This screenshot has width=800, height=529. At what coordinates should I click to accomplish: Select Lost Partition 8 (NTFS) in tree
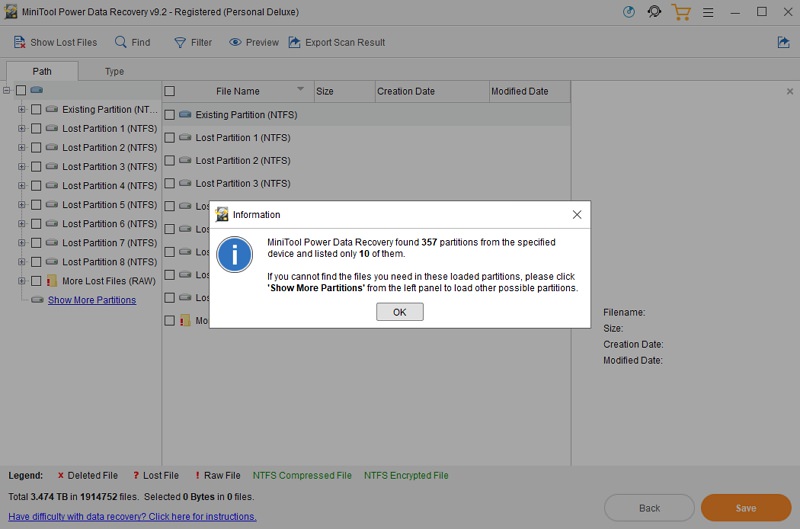pyautogui.click(x=109, y=262)
